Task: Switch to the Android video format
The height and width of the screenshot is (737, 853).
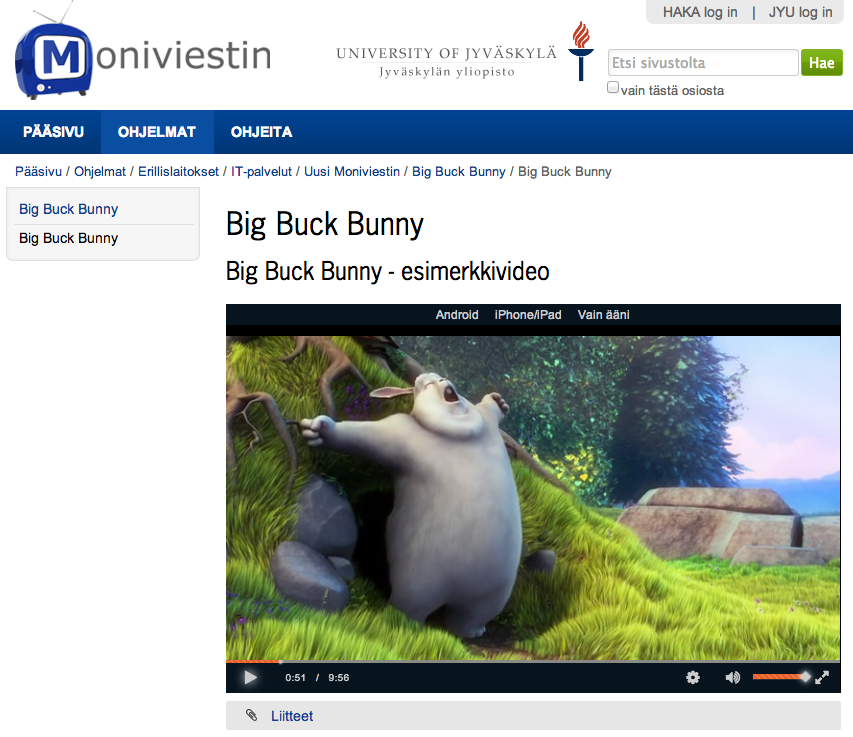Action: click(457, 315)
